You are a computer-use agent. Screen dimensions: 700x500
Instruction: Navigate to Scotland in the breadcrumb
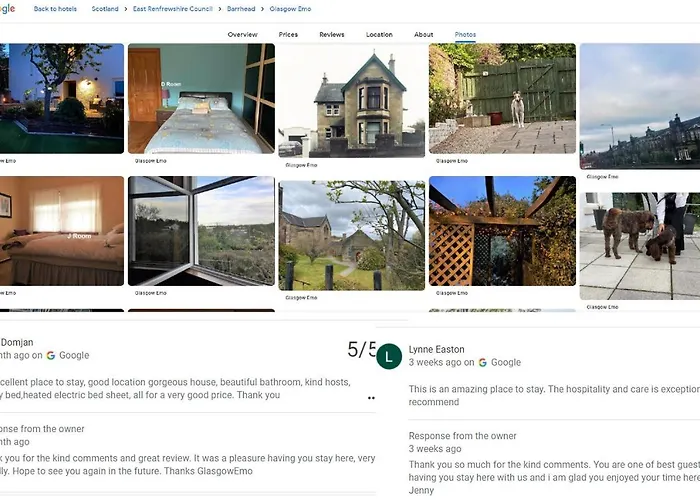pos(105,9)
